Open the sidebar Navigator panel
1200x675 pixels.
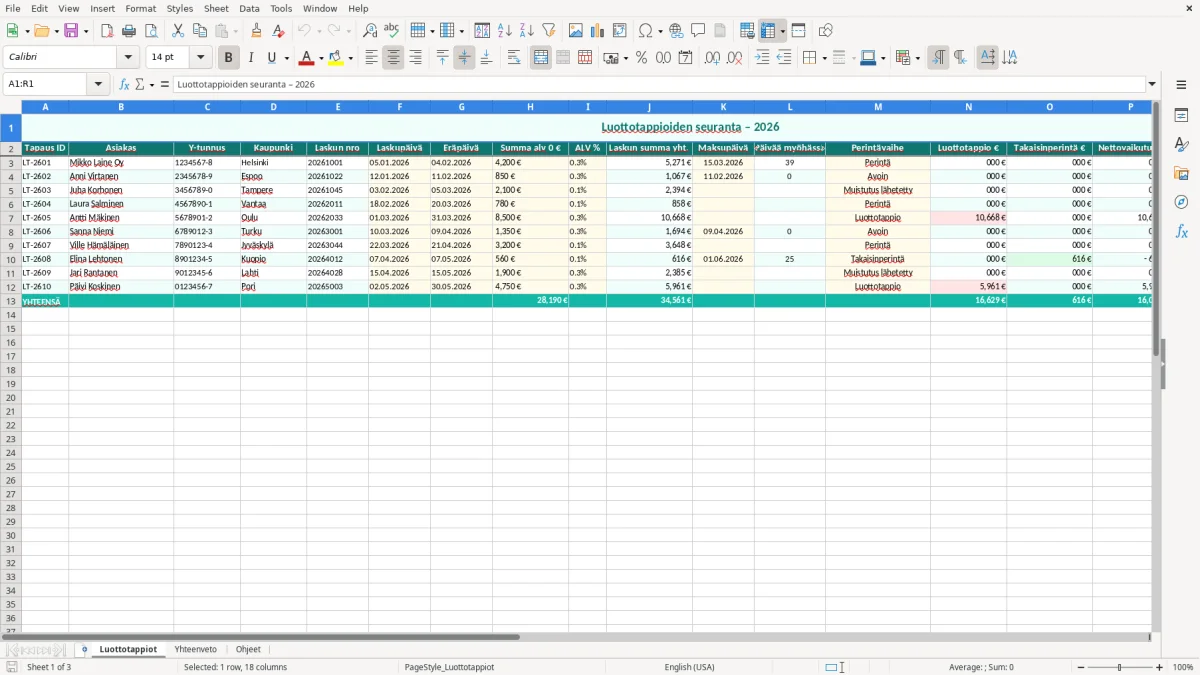click(x=1181, y=202)
